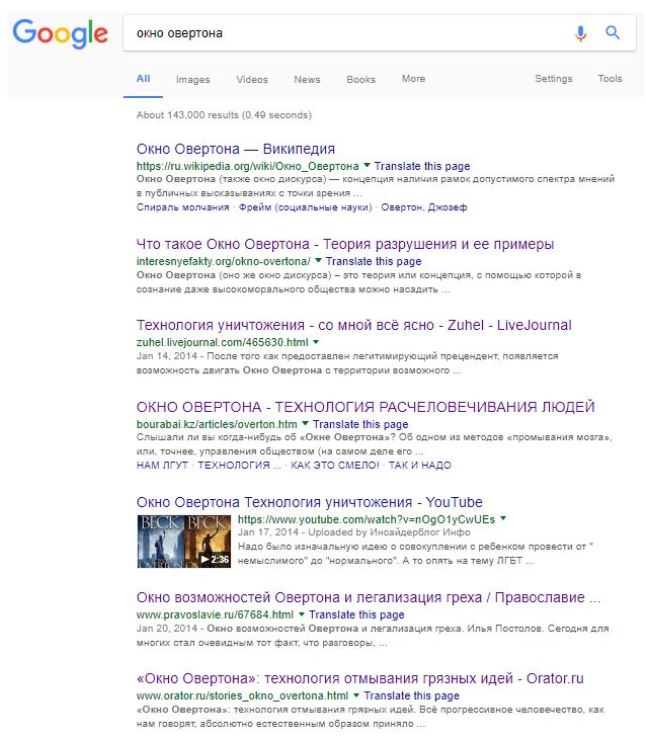Open the search Settings menu
The image size is (646, 746).
[x=553, y=79]
